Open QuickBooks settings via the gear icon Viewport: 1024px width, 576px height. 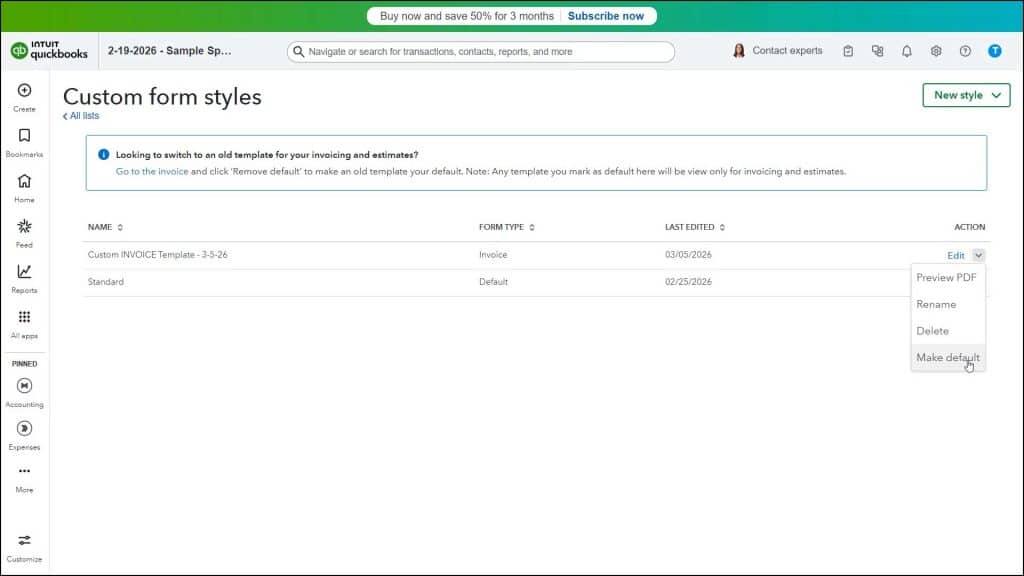tap(935, 51)
